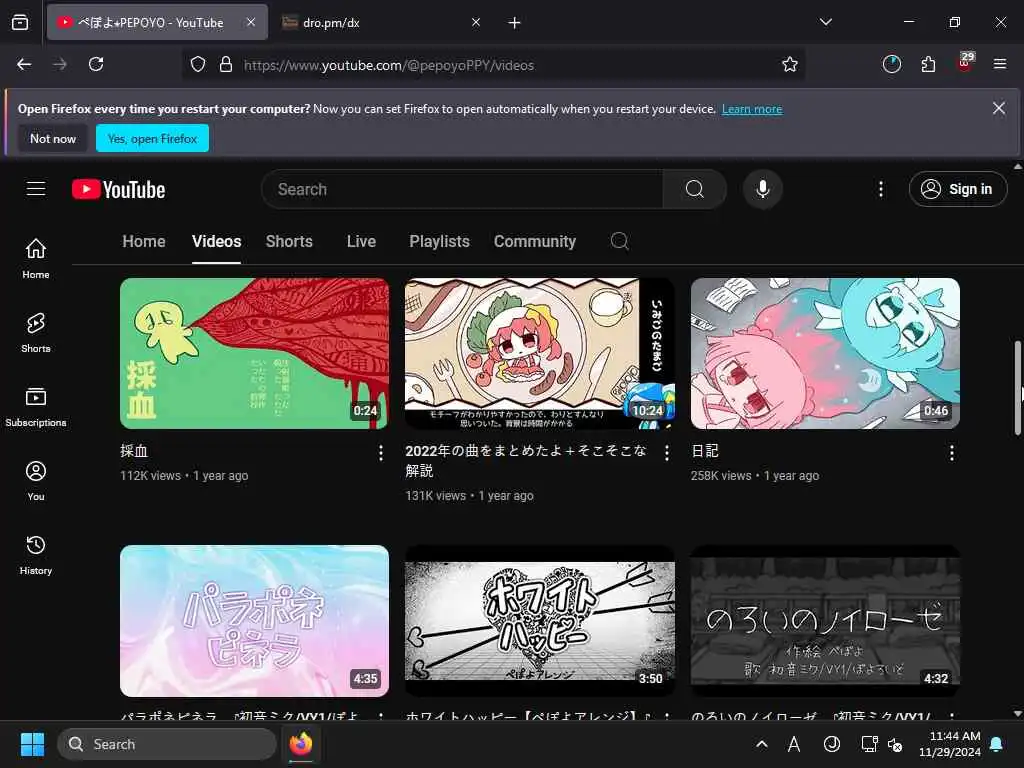1024x768 pixels.
Task: Reload the current page
Action: [96, 65]
